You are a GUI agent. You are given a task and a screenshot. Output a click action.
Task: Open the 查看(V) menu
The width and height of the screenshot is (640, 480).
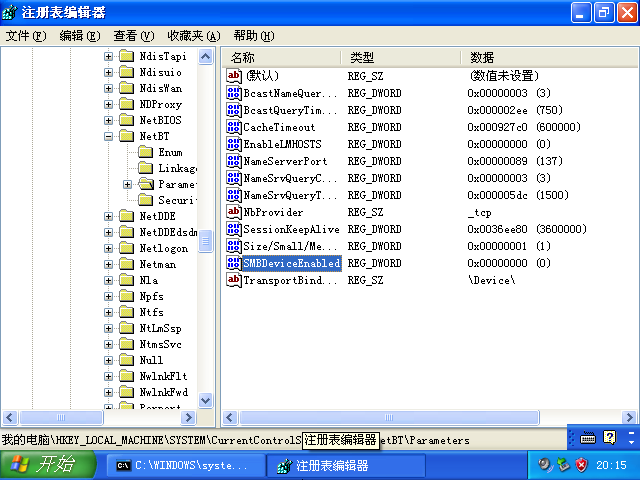click(x=133, y=36)
